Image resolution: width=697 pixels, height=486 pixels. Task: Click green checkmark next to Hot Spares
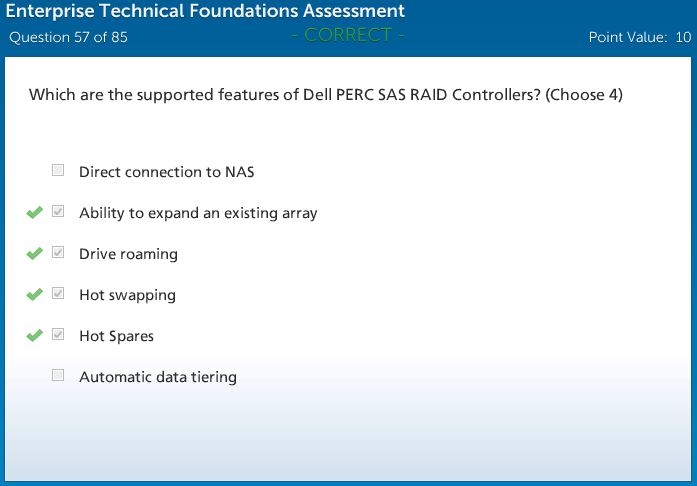[35, 336]
